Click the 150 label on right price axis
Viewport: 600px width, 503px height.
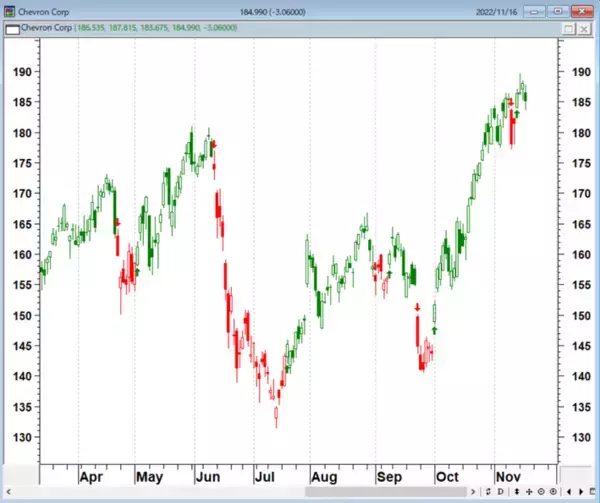pyautogui.click(x=581, y=316)
